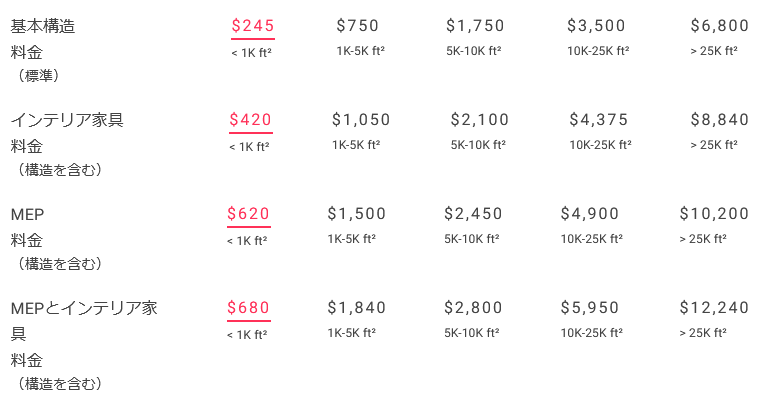
Task: Choose the $3,500 basic structure tier
Action: (x=596, y=26)
